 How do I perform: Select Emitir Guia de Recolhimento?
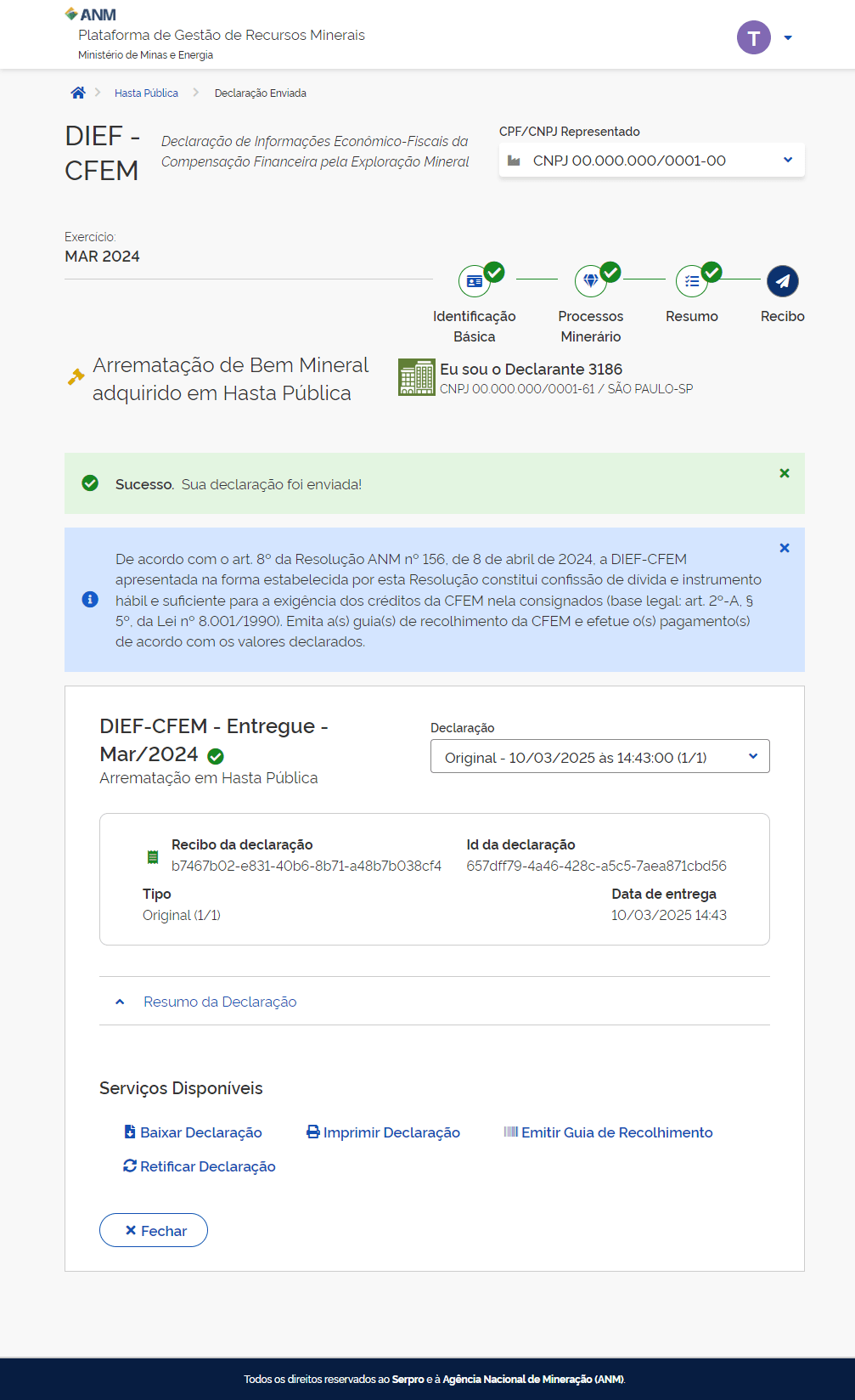[608, 1132]
